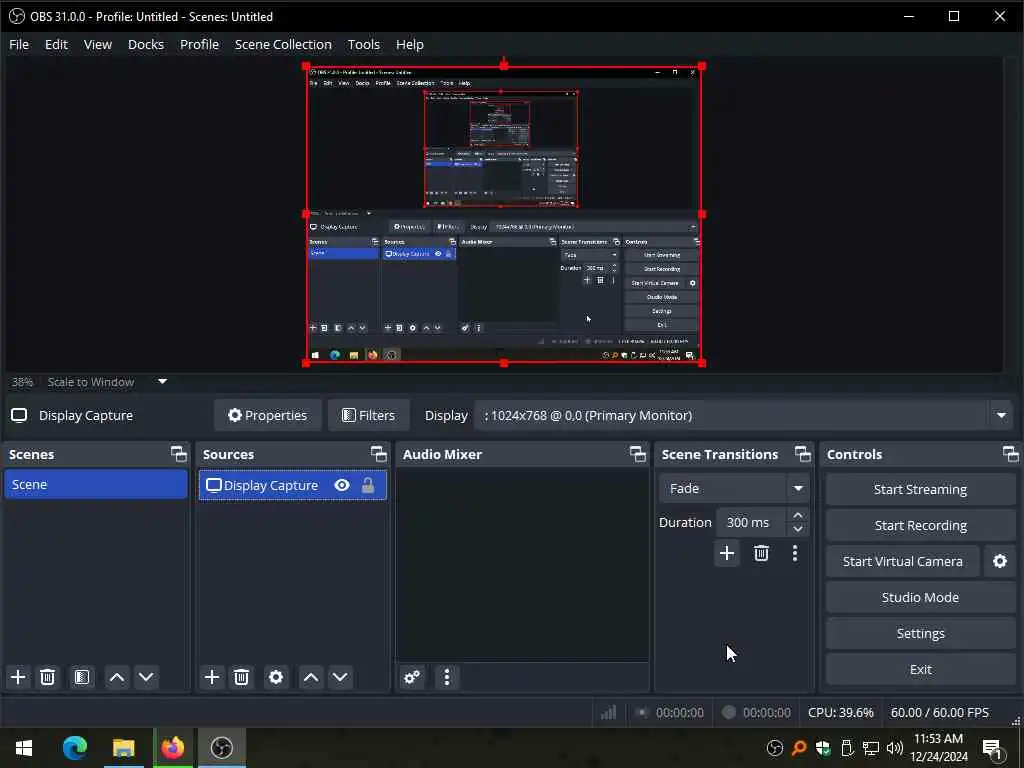Click the preview canvas display capture
This screenshot has width=1024, height=768.
point(504,214)
